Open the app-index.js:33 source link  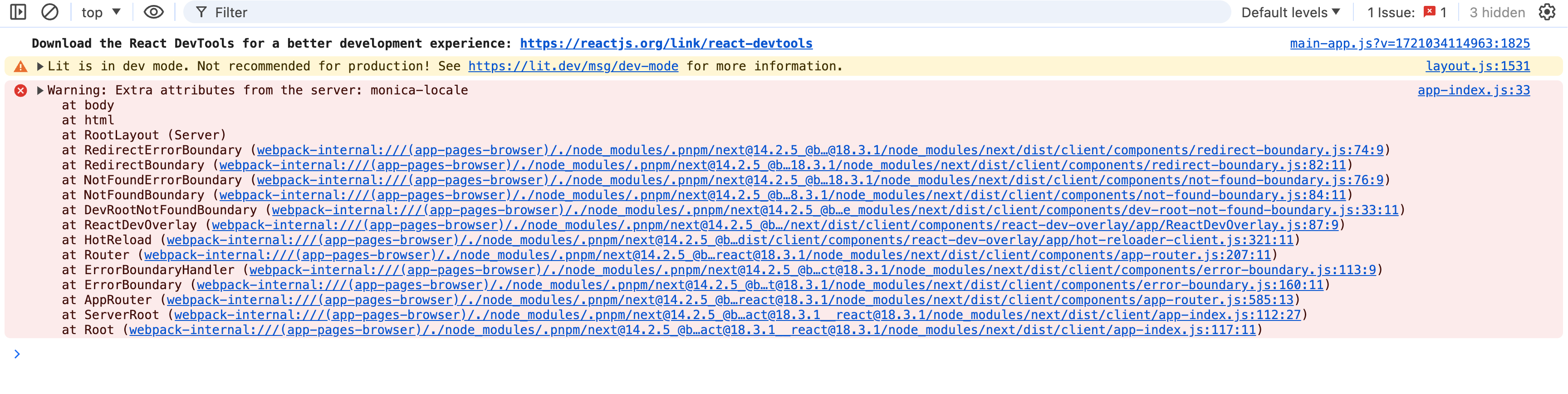pos(1473,90)
